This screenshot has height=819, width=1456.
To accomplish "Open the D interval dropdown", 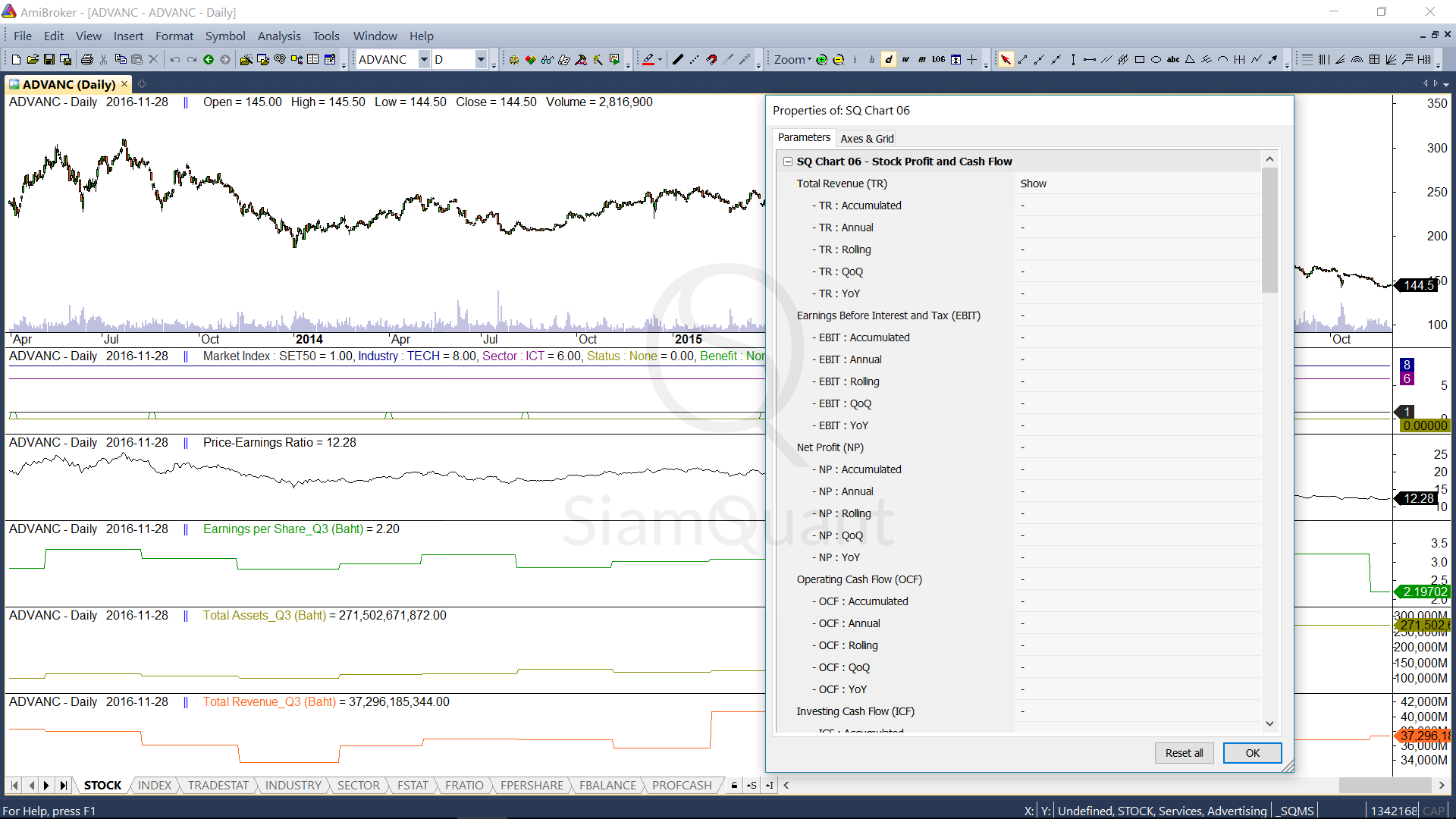I will click(481, 60).
